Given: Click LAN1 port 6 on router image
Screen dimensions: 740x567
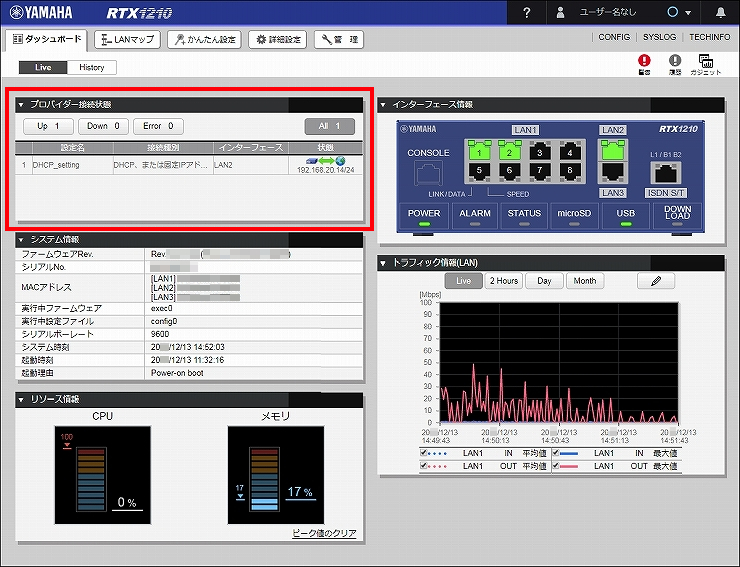Looking at the screenshot, I should [509, 171].
